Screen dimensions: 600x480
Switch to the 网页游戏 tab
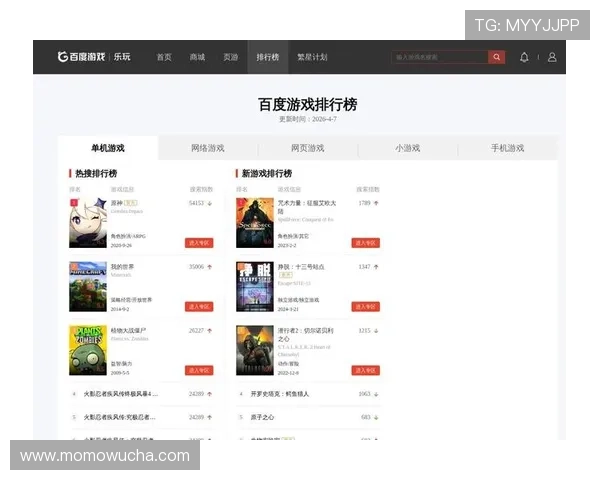[x=308, y=148]
